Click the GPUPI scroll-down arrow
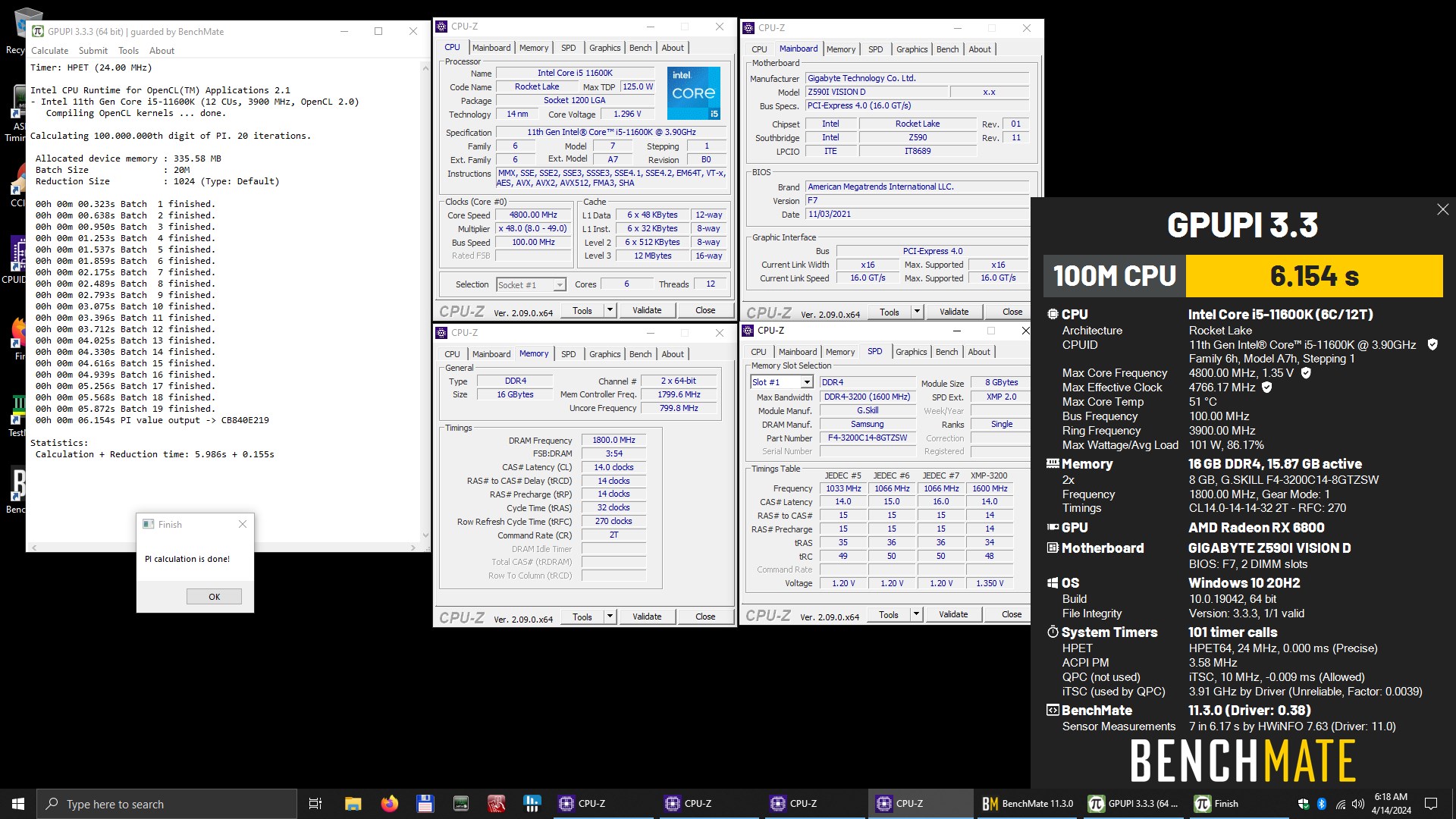The image size is (1456, 819). pyautogui.click(x=425, y=535)
